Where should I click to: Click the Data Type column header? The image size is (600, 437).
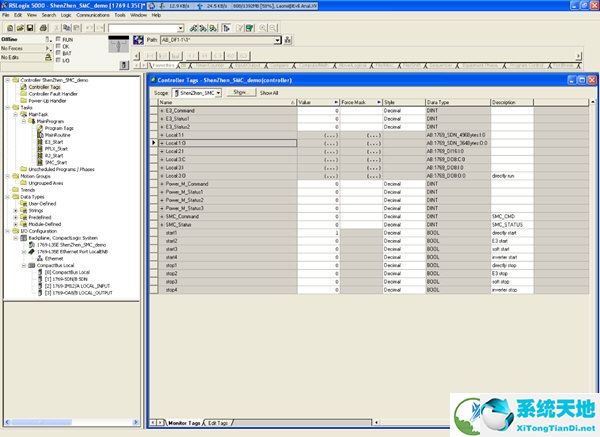[x=458, y=102]
